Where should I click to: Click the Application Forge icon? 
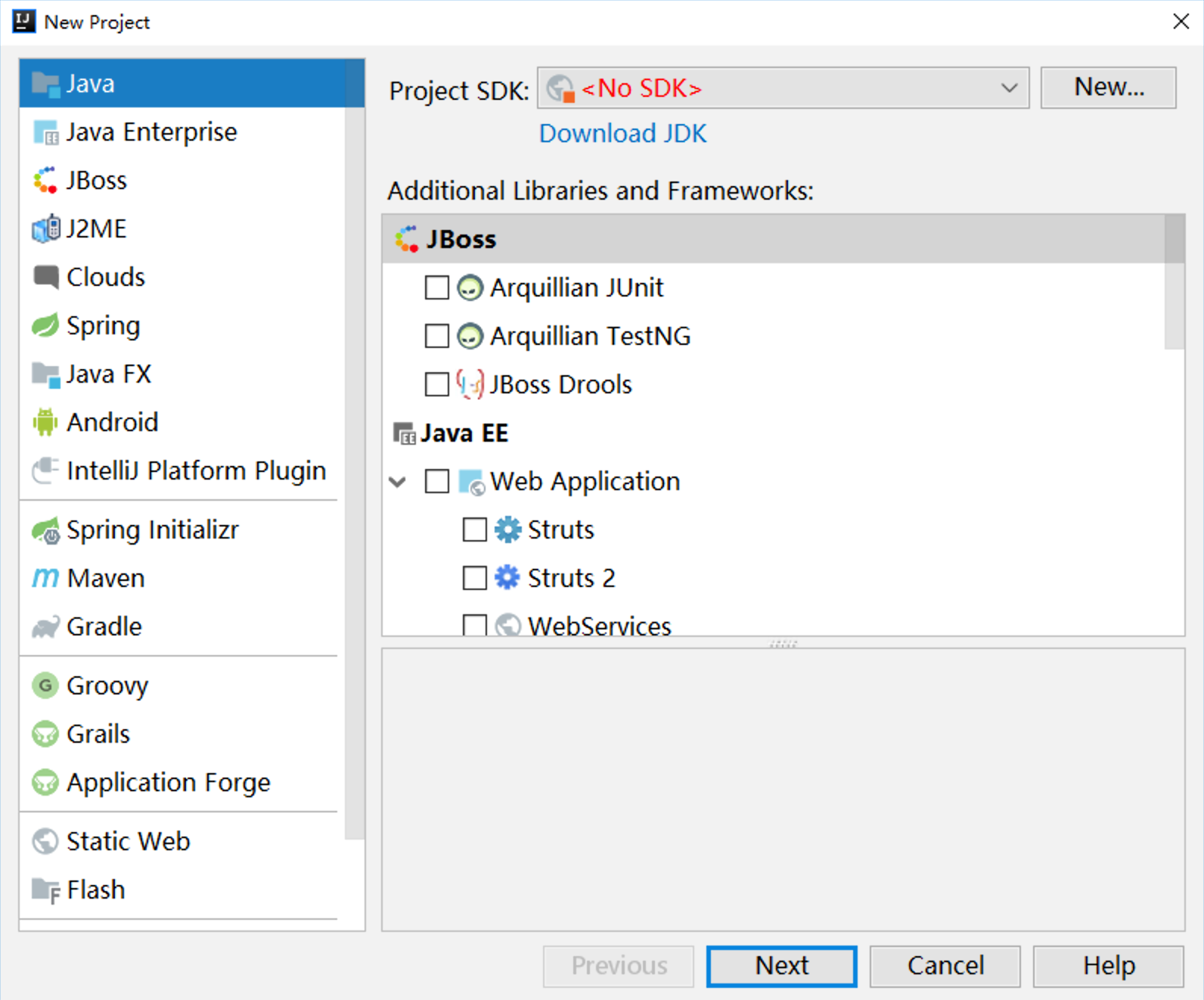[x=45, y=782]
